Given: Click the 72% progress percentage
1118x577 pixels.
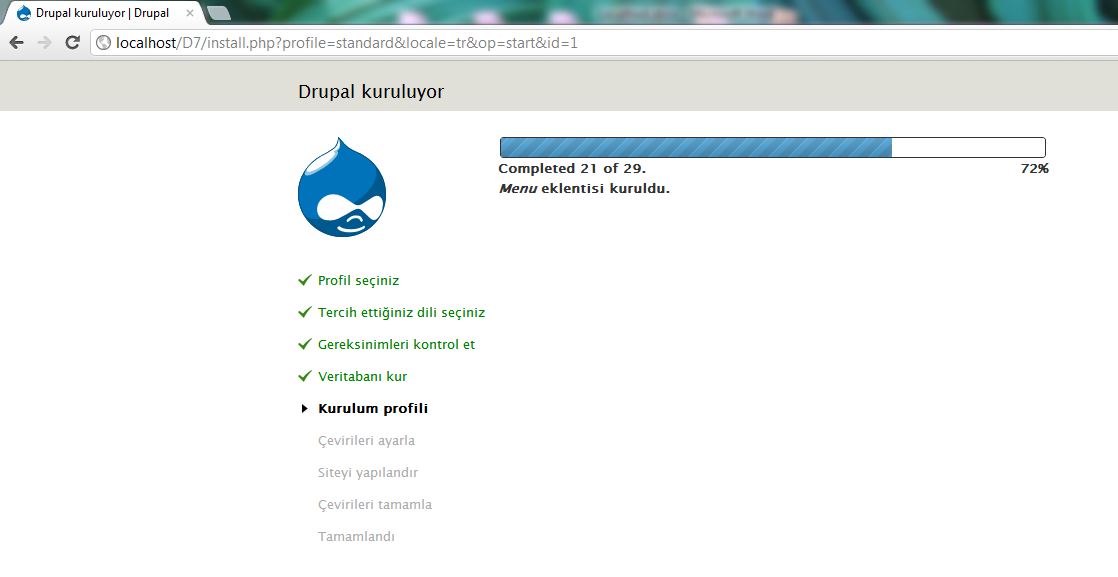Looking at the screenshot, I should pyautogui.click(x=1035, y=168).
